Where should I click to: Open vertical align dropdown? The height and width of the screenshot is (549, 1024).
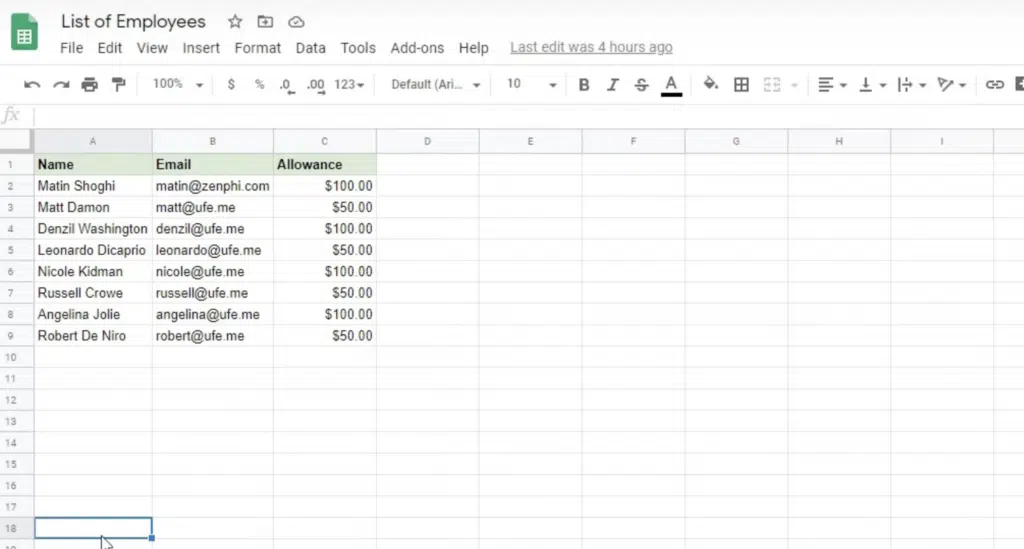[872, 84]
